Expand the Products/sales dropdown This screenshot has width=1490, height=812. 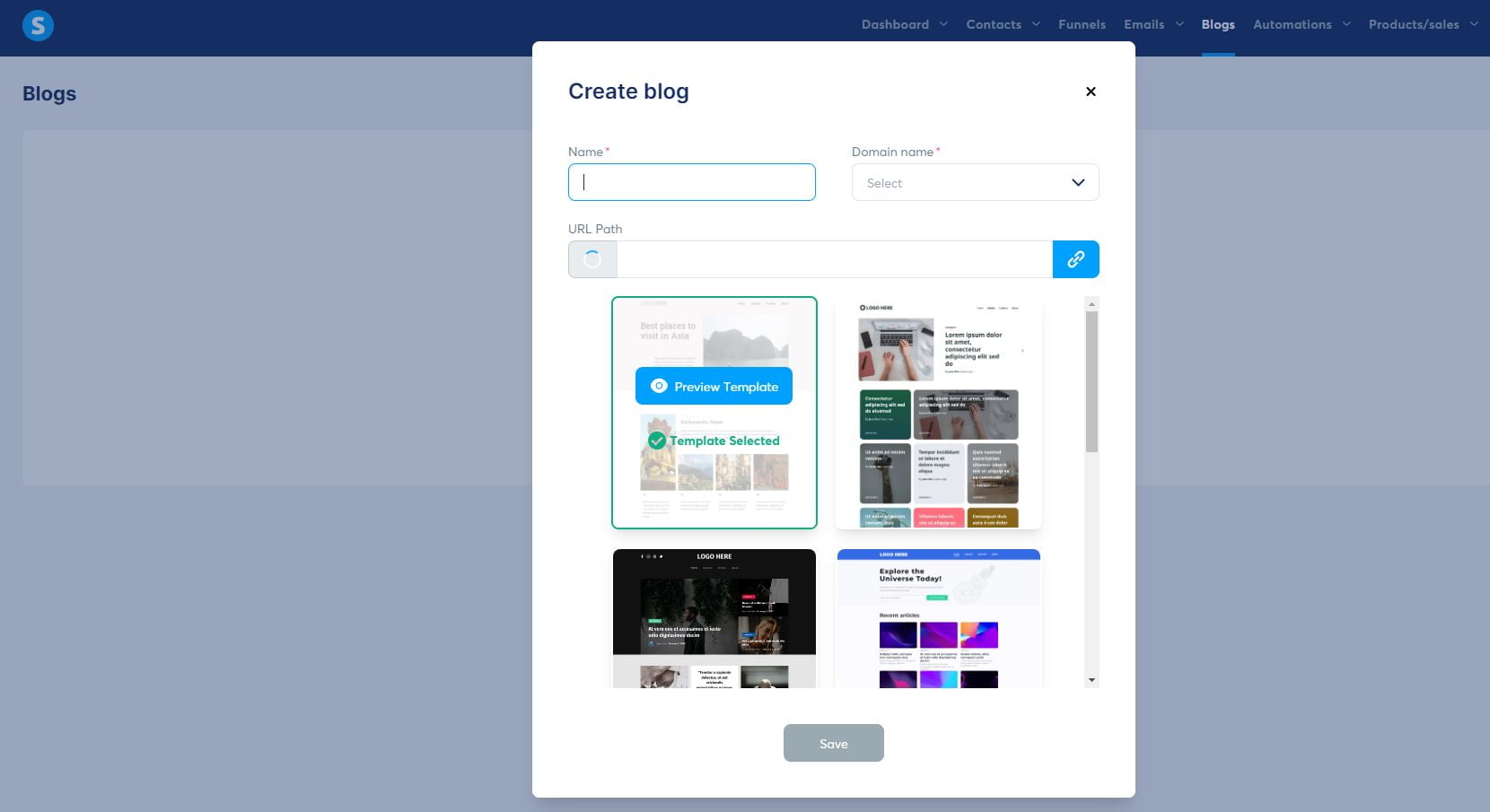click(x=1423, y=24)
